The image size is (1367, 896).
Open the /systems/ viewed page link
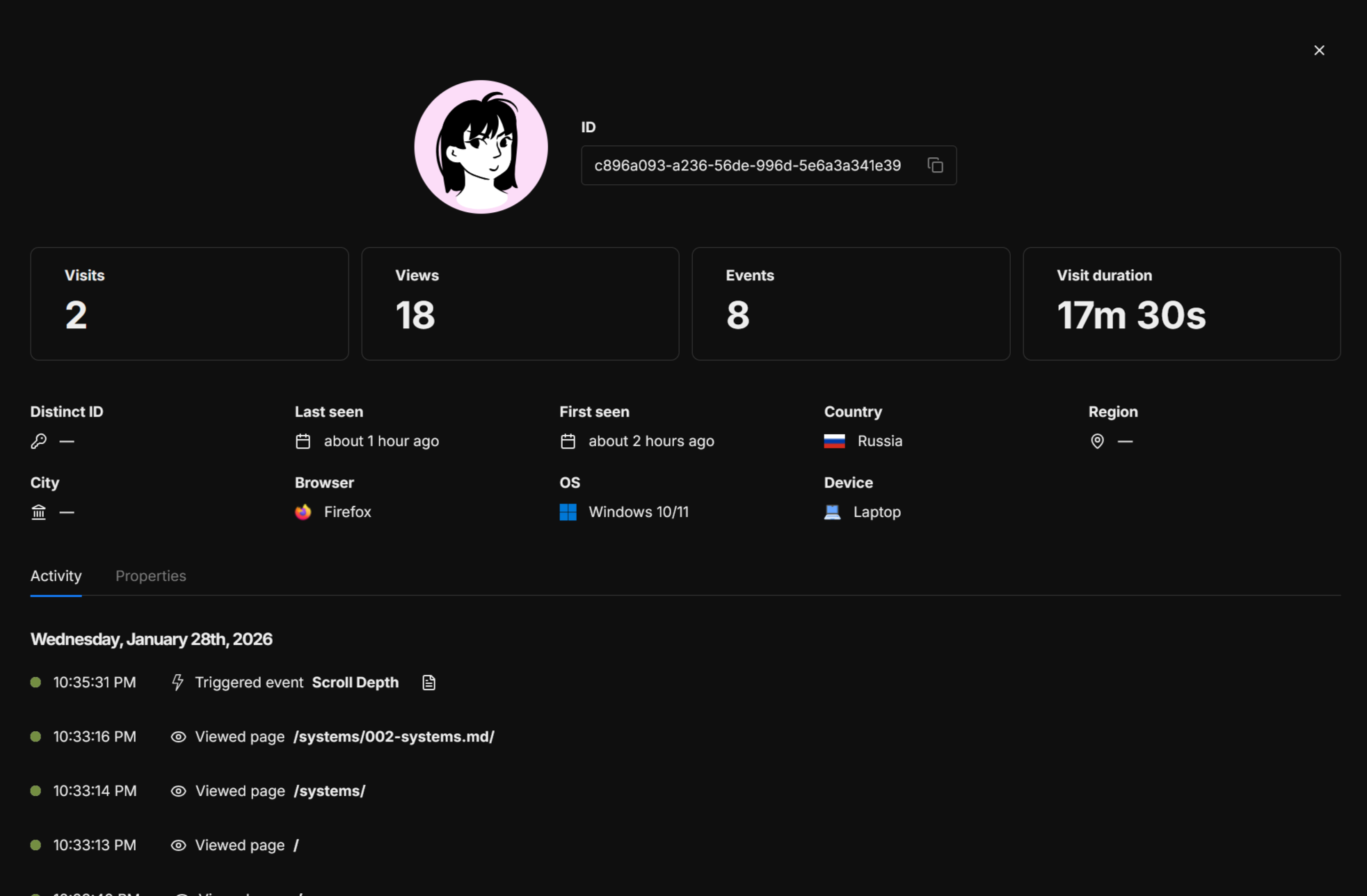(329, 791)
